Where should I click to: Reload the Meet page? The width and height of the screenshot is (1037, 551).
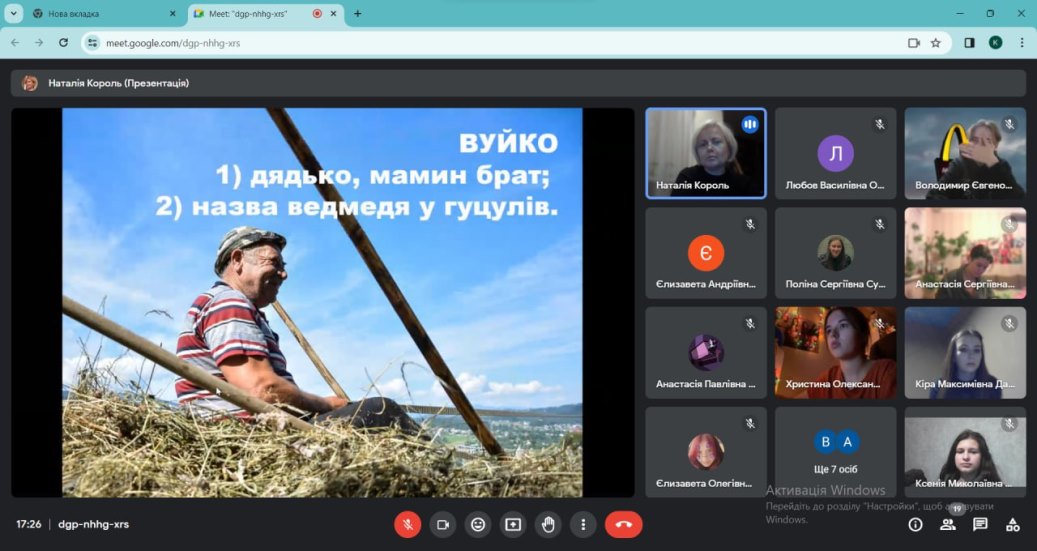click(x=63, y=42)
